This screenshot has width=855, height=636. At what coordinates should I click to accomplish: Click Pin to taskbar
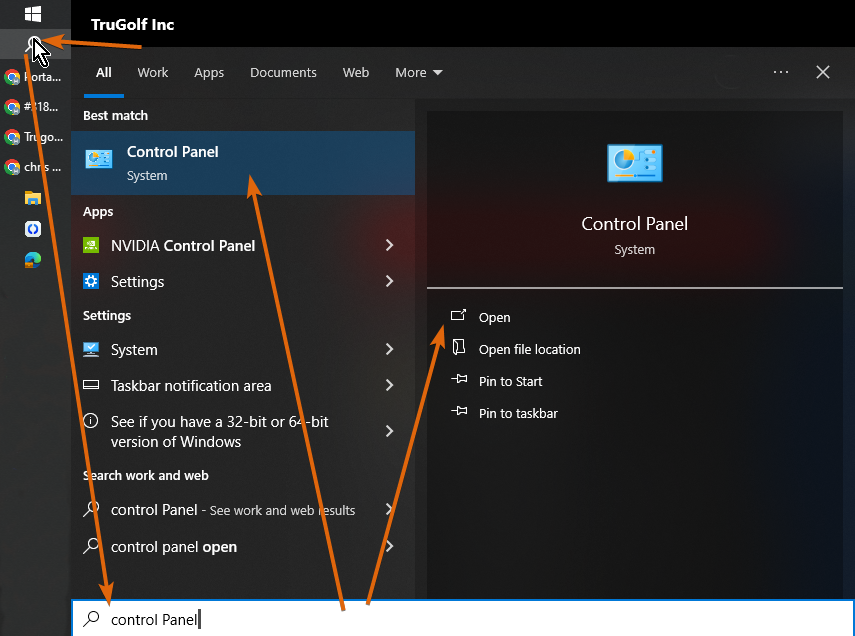point(518,413)
